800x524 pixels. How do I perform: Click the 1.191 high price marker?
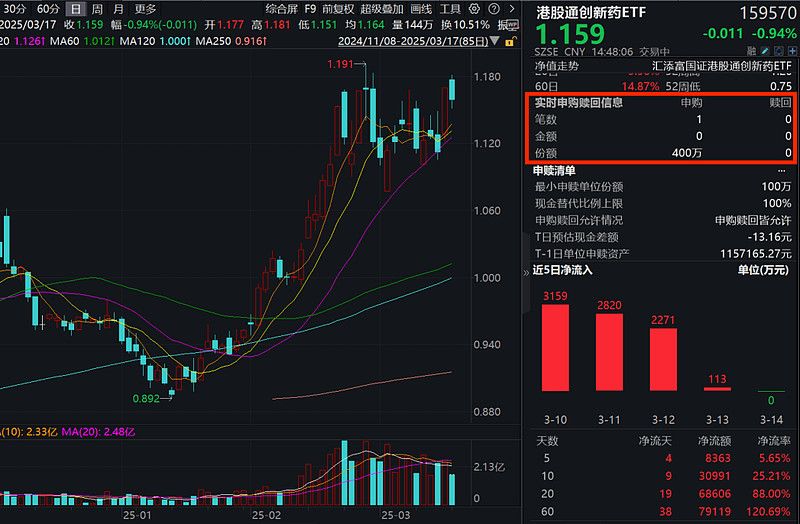(x=340, y=64)
